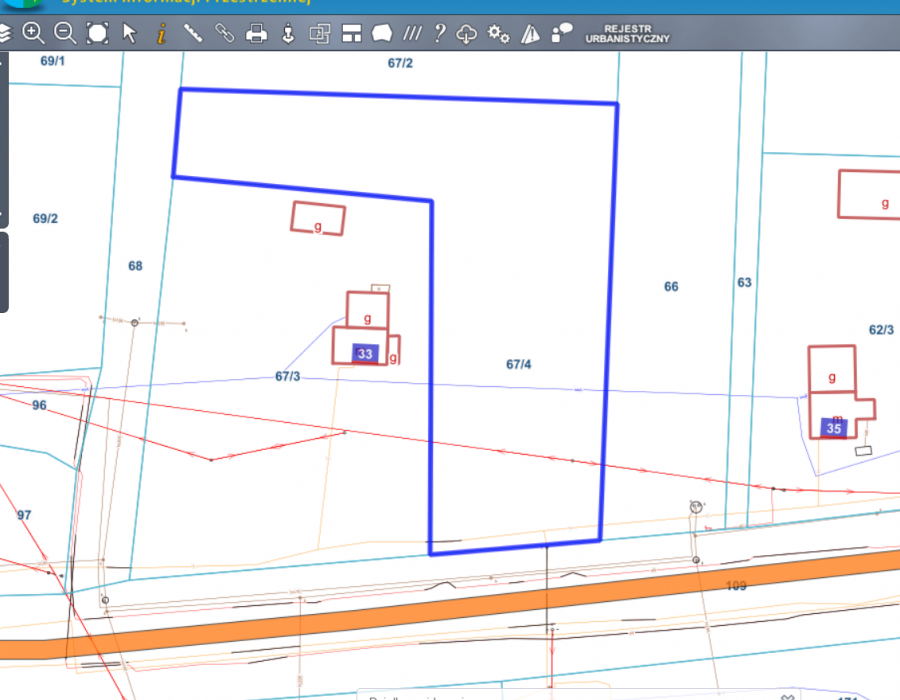Image resolution: width=900 pixels, height=700 pixels.
Task: Click the chain link icon
Action: [x=225, y=33]
